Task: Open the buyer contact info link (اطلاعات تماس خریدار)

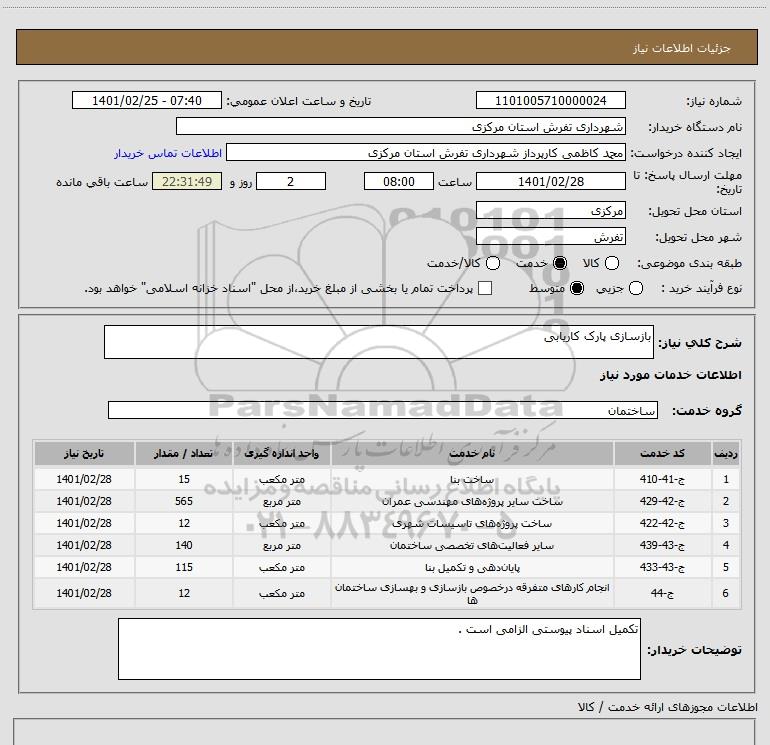Action: (x=168, y=153)
